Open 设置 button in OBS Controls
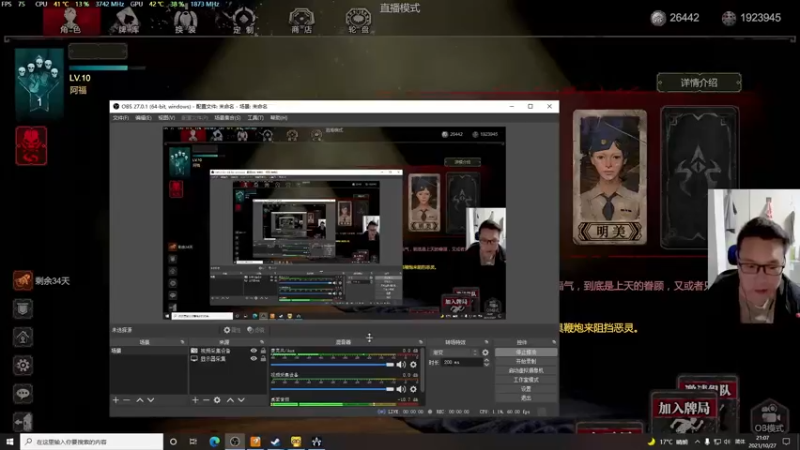 tap(526, 389)
